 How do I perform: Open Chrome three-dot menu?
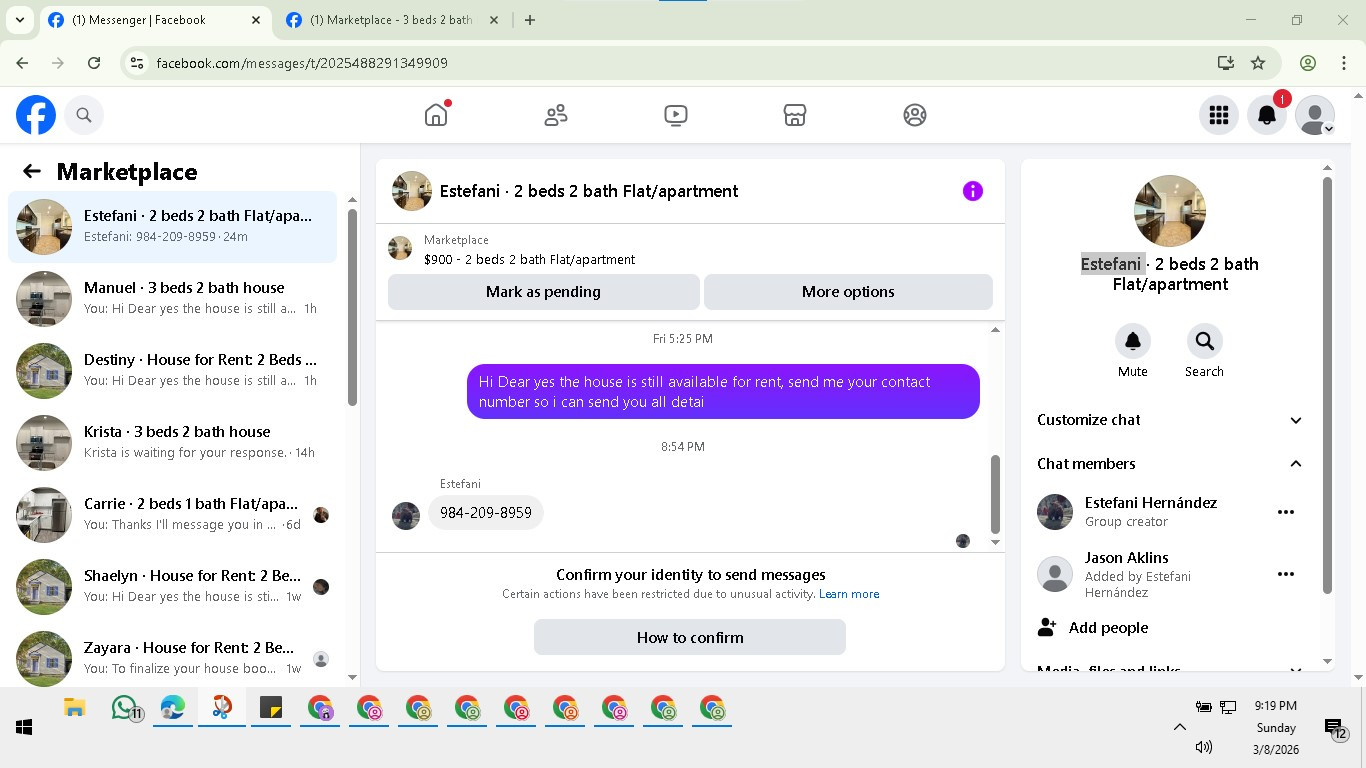click(x=1344, y=63)
